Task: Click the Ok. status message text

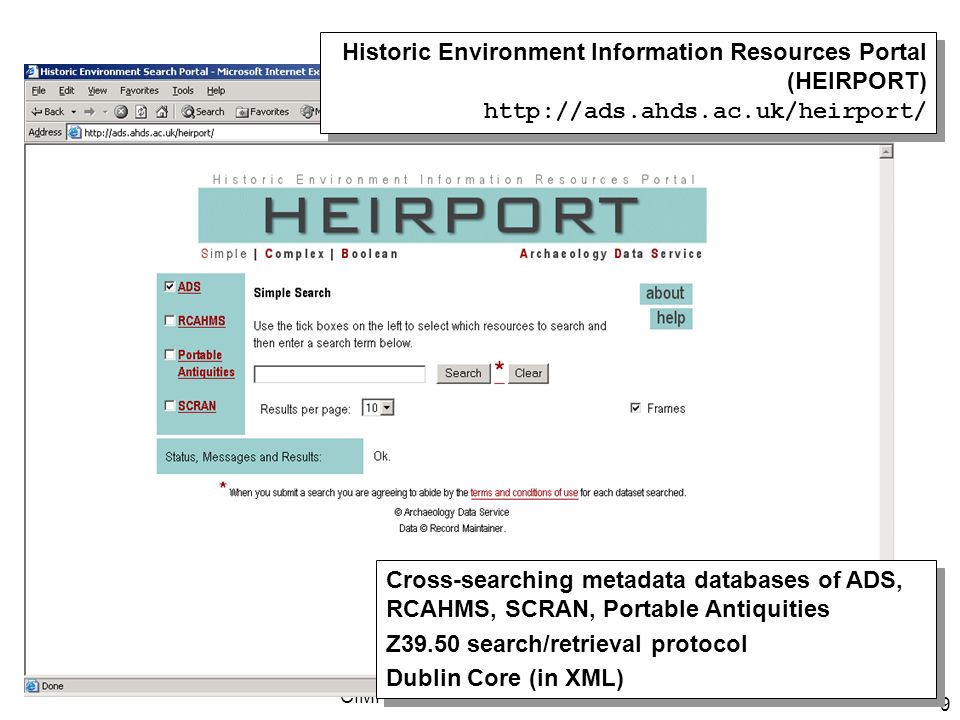Action: tap(381, 456)
